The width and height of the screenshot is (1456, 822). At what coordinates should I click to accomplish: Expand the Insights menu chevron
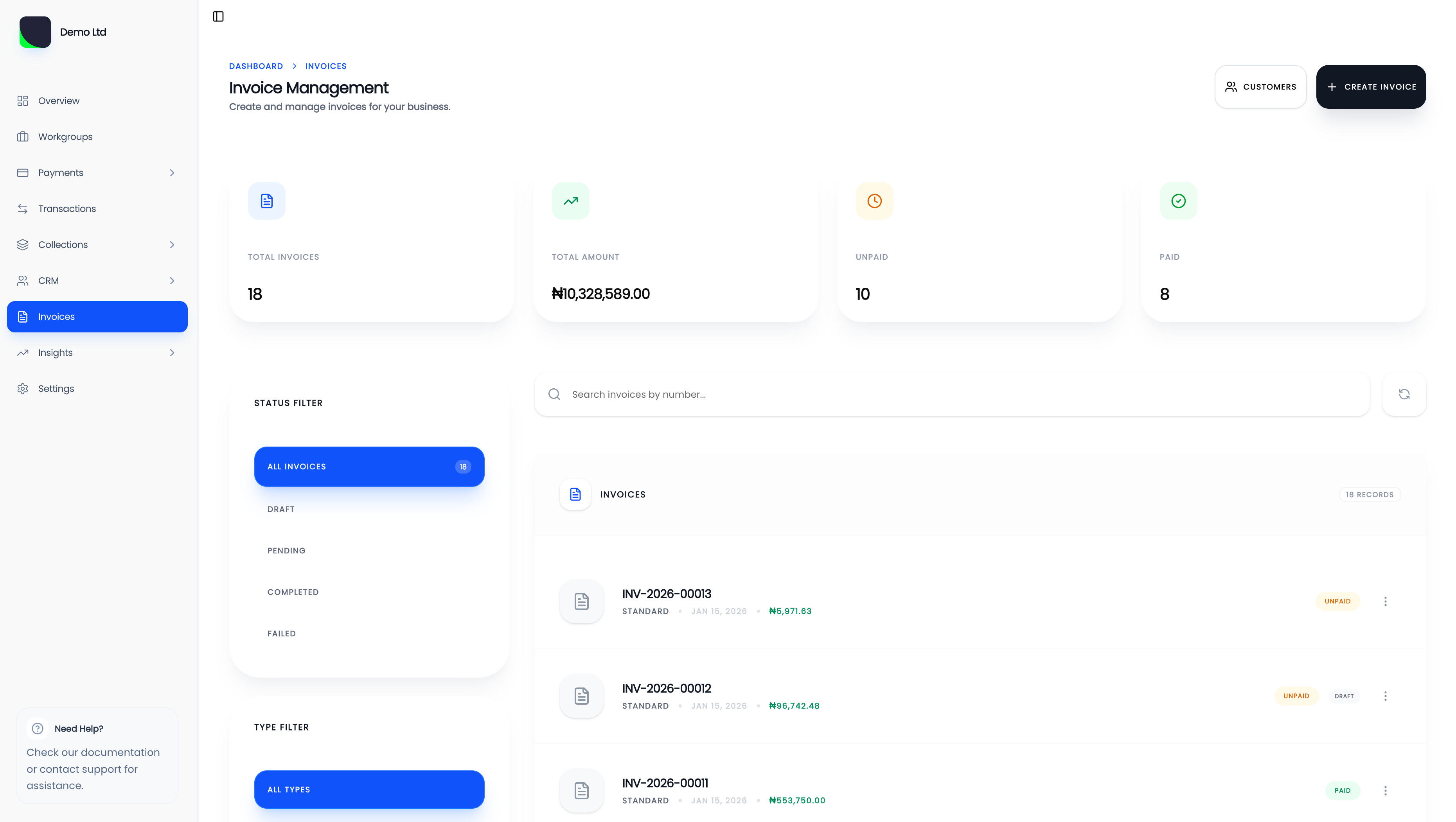pyautogui.click(x=172, y=352)
